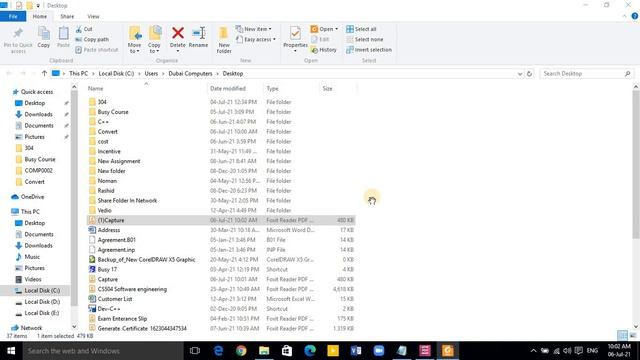
Task: Open Move to dropdown
Action: 134,40
